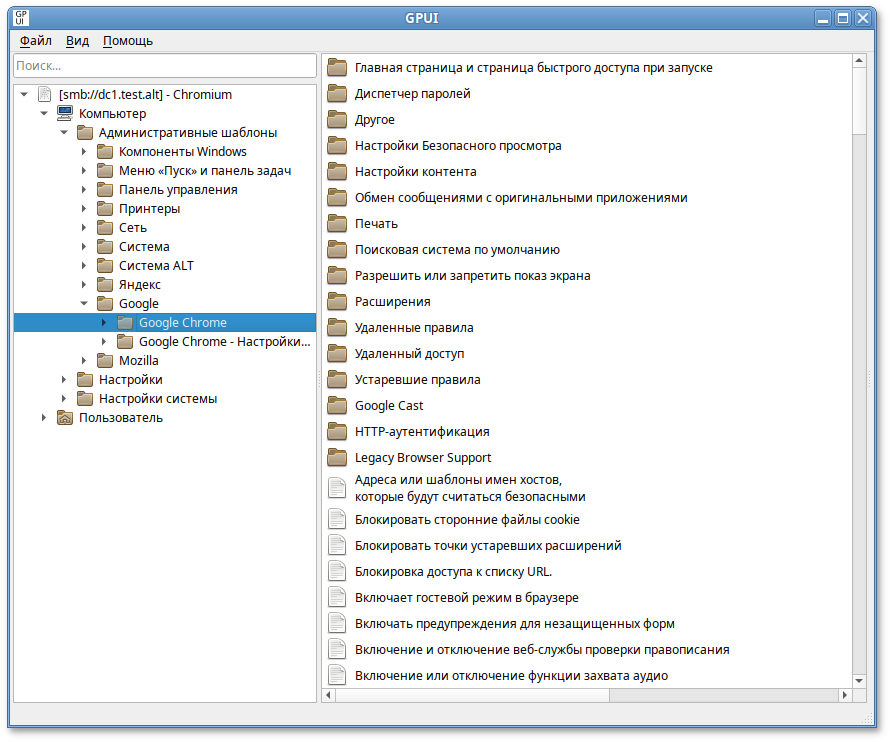Click folder icon for Legacy Browser Support
The image size is (890, 742).
(x=337, y=458)
